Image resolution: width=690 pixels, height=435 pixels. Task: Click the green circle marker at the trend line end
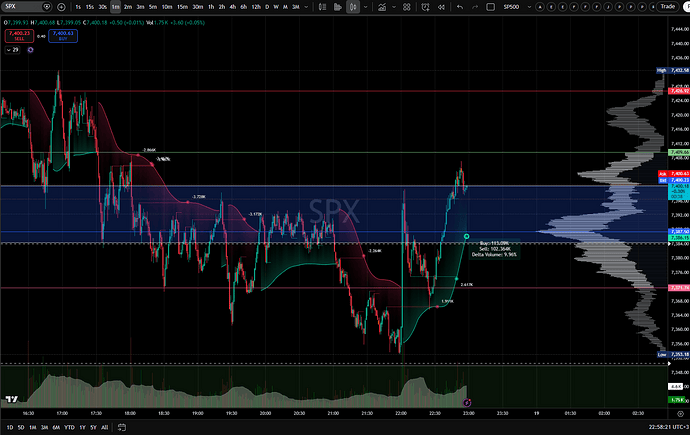[466, 237]
